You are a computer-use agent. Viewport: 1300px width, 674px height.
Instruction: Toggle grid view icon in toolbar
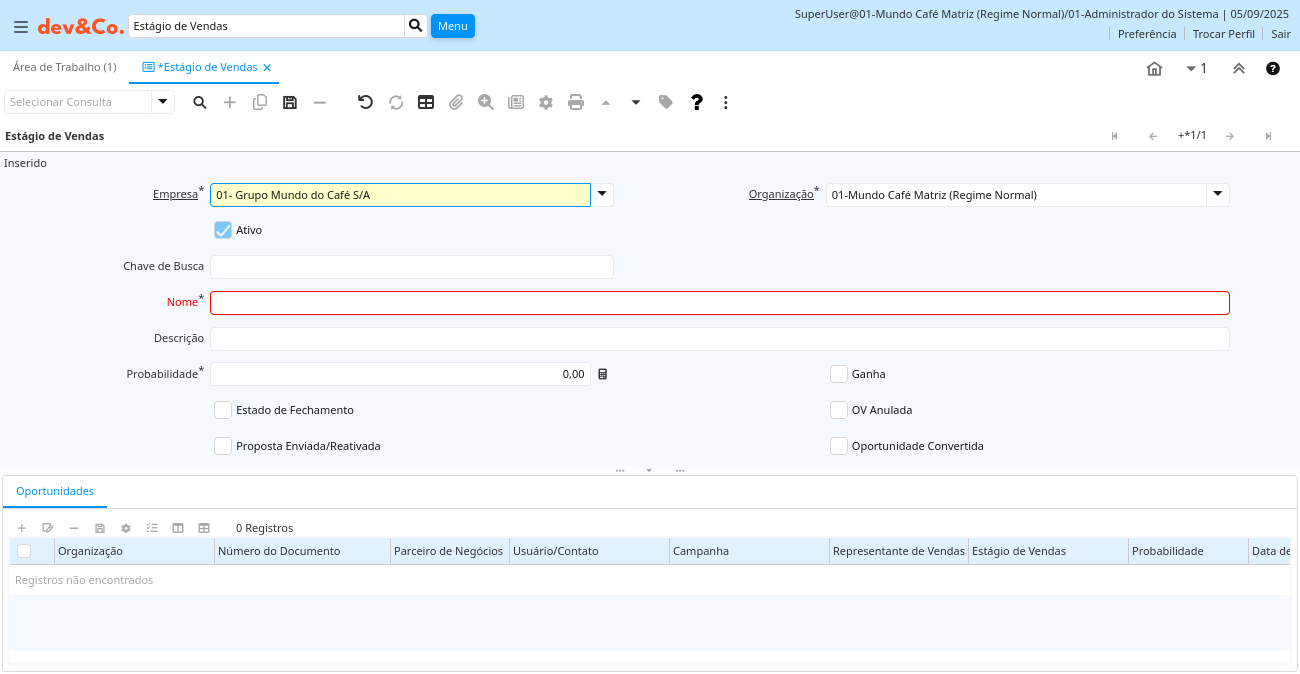(426, 102)
